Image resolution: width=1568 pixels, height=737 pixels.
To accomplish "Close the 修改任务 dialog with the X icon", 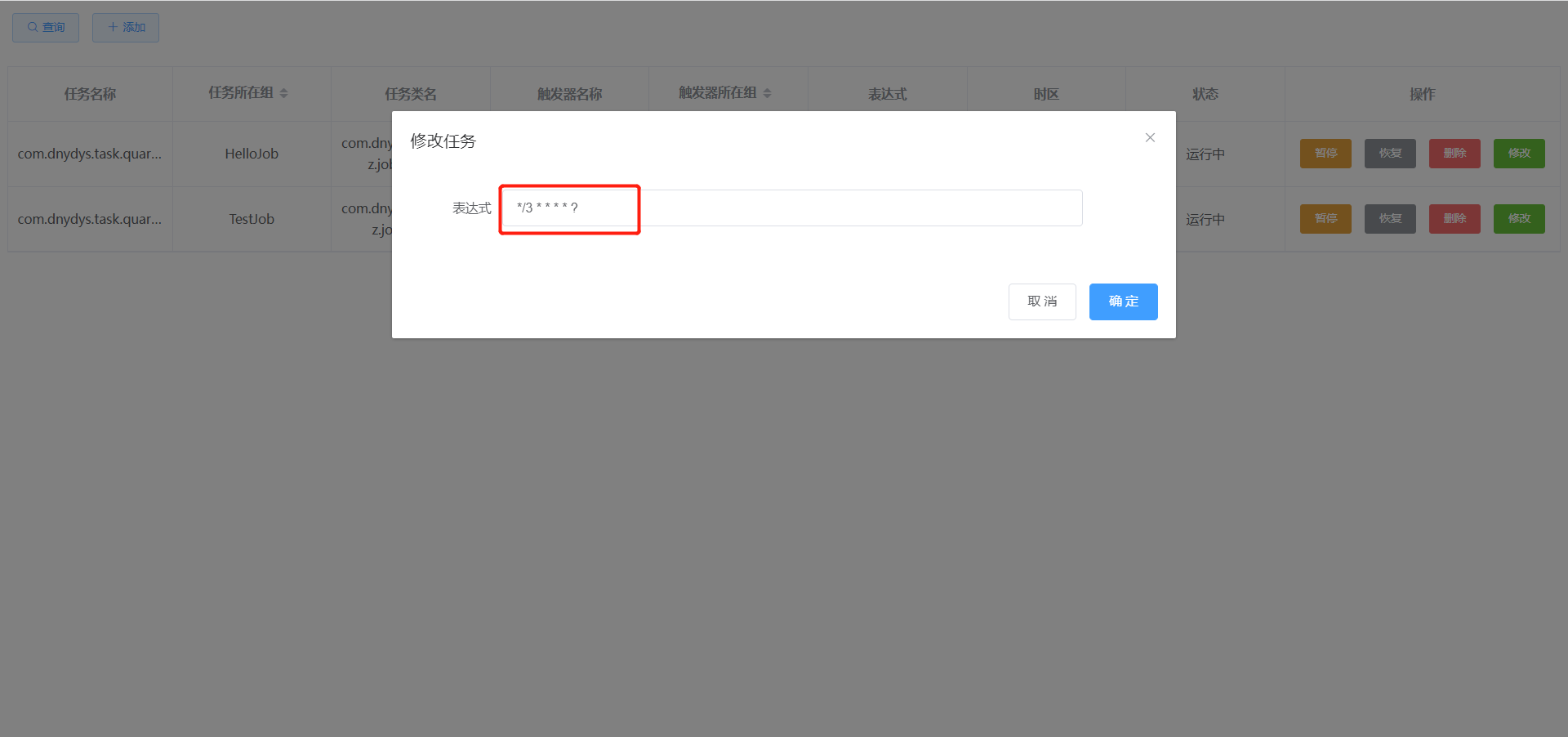I will point(1149,137).
